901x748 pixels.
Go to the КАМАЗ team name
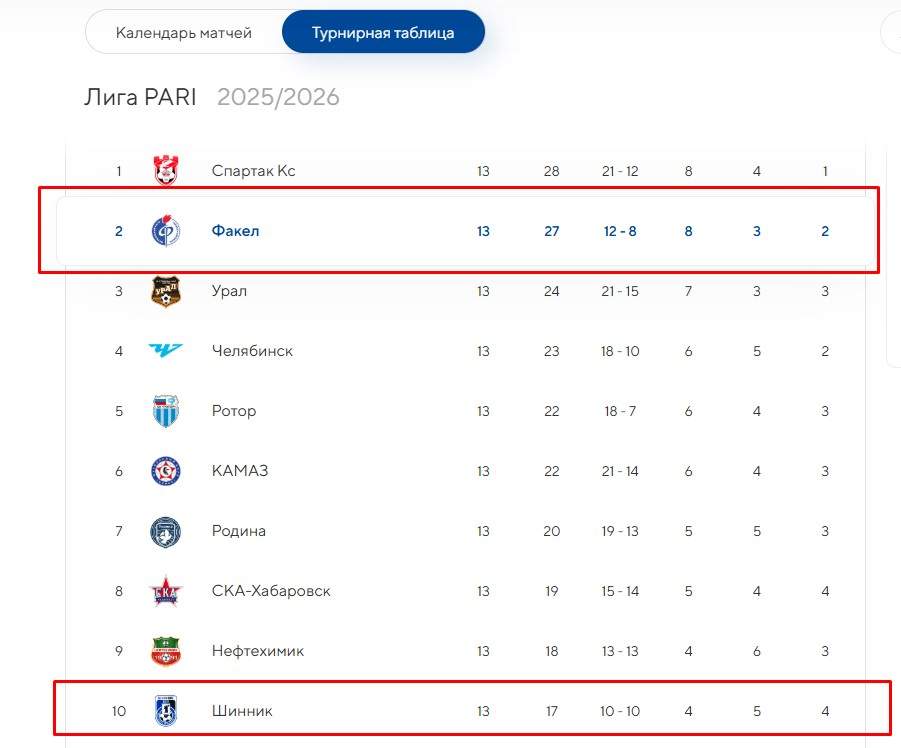pyautogui.click(x=240, y=471)
